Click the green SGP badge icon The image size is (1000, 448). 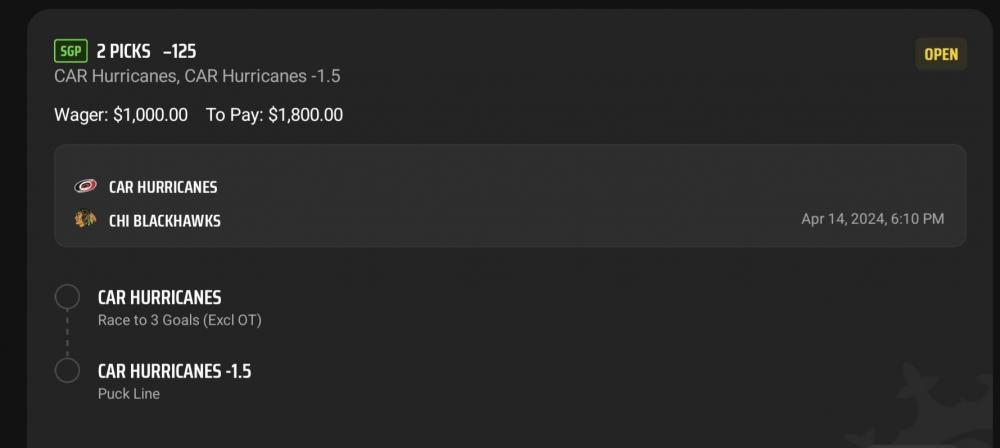[x=71, y=51]
